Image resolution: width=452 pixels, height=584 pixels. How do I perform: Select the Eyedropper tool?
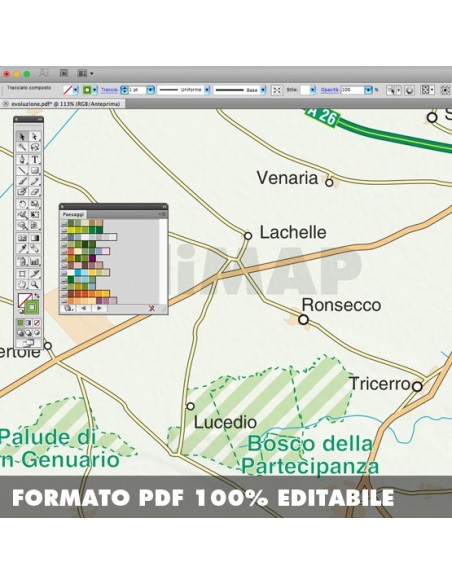[x=22, y=248]
